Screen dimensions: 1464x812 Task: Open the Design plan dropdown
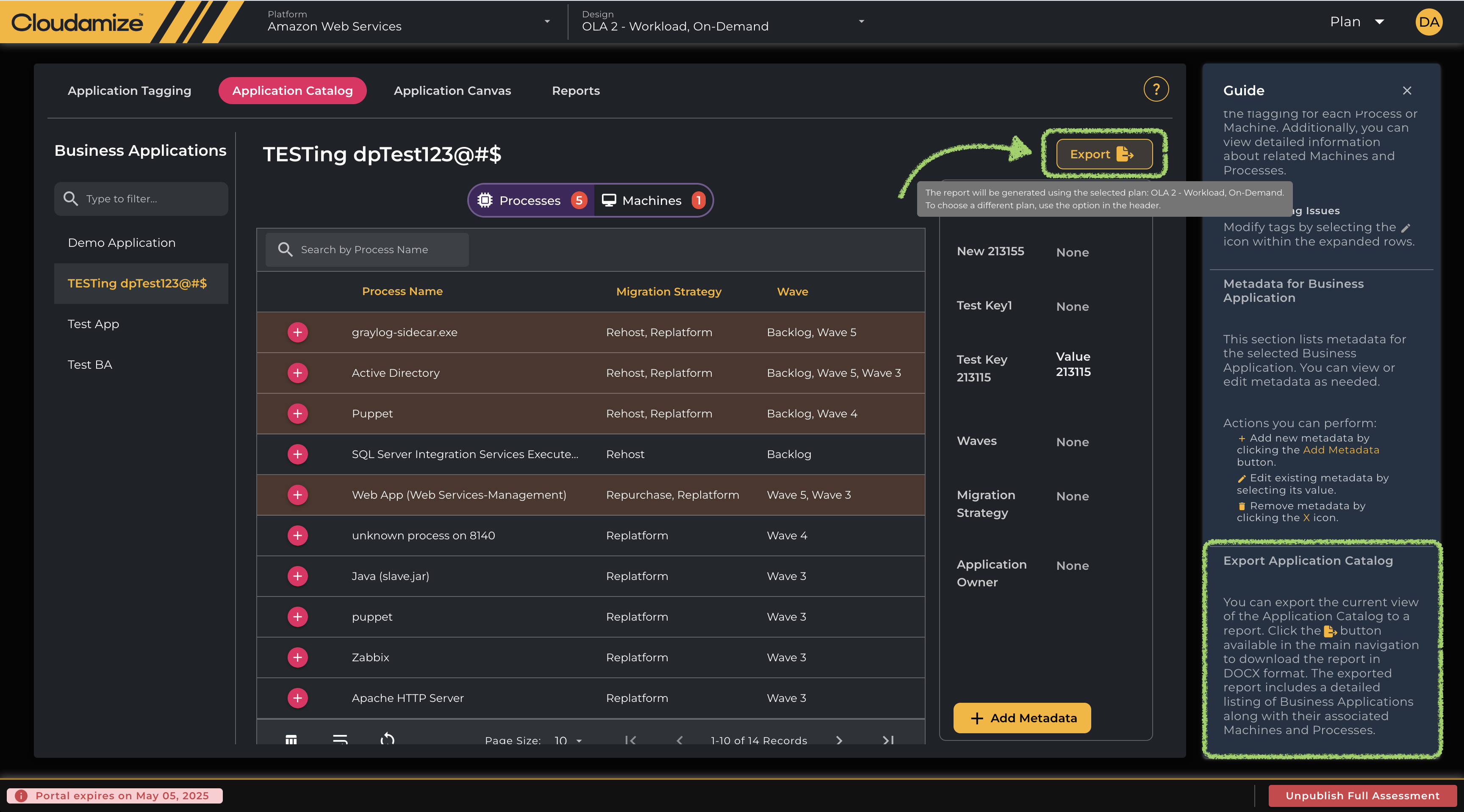click(x=722, y=22)
